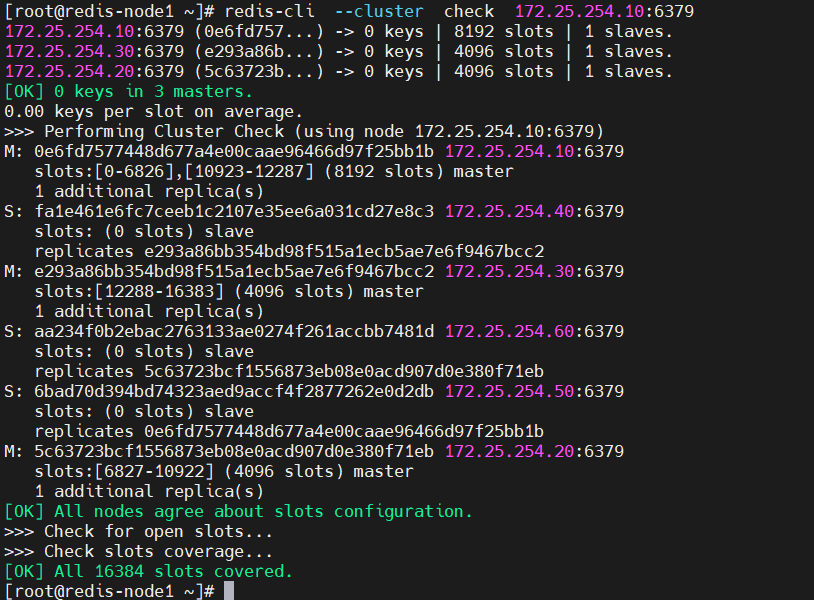
Task: Click master node ID e293a86bb354bd98f515a1ecb5ae7e6f9467bcc2 on M: line
Action: point(234,271)
